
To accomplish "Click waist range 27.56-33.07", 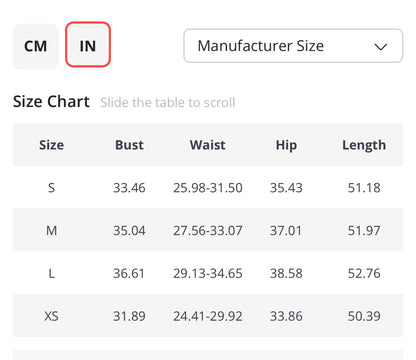I will click(208, 230).
